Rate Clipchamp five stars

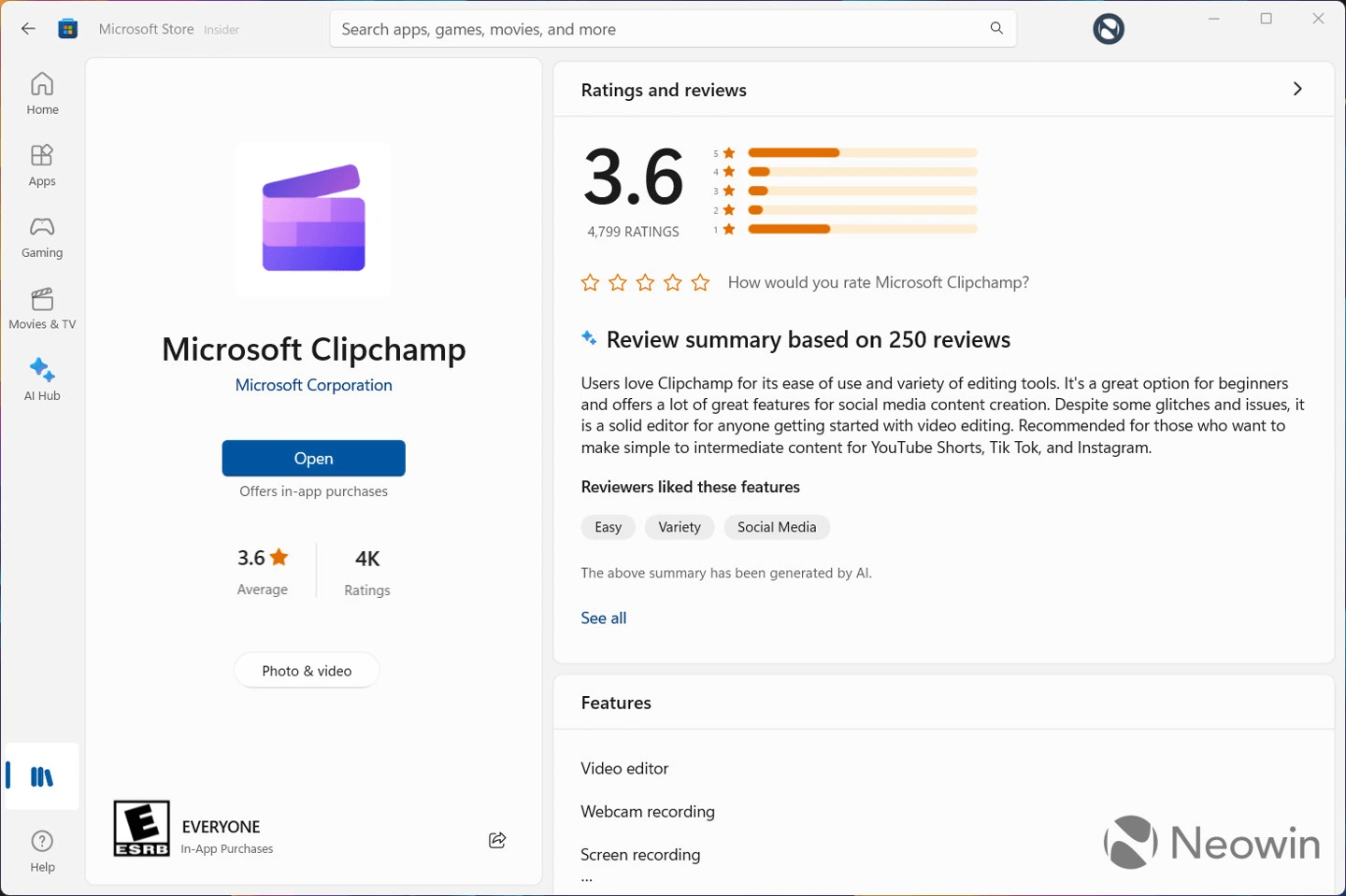coord(700,281)
